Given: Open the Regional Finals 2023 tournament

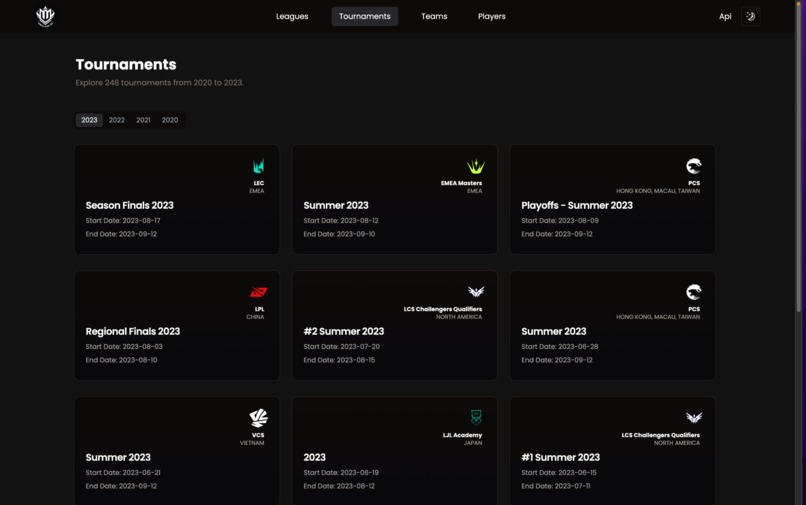Looking at the screenshot, I should [133, 331].
